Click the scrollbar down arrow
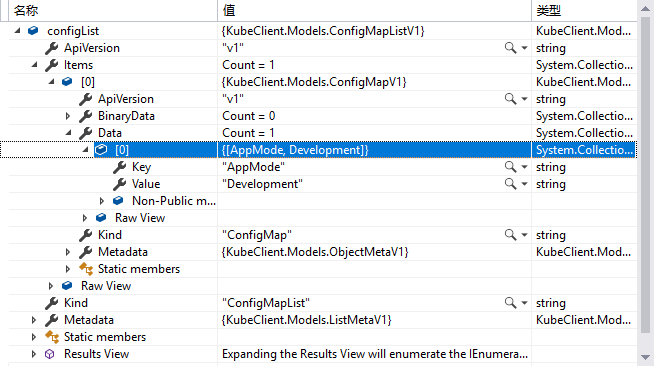The height and width of the screenshot is (366, 654). [x=645, y=357]
